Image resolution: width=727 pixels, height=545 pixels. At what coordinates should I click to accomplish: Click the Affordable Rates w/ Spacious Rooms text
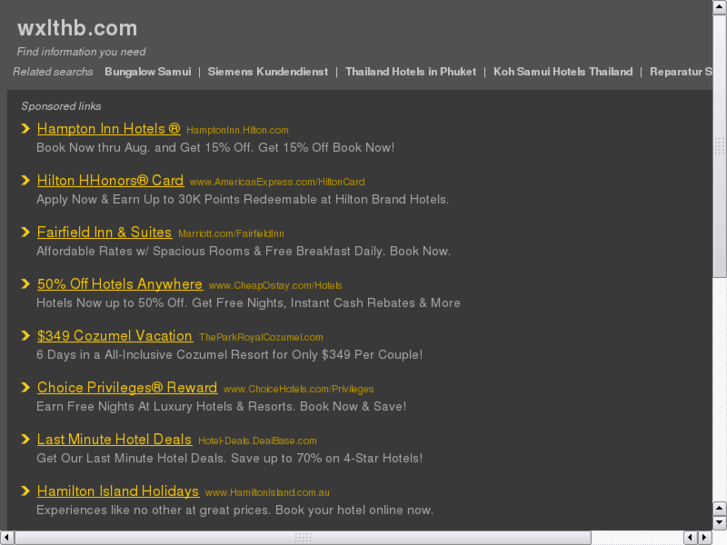click(x=243, y=251)
